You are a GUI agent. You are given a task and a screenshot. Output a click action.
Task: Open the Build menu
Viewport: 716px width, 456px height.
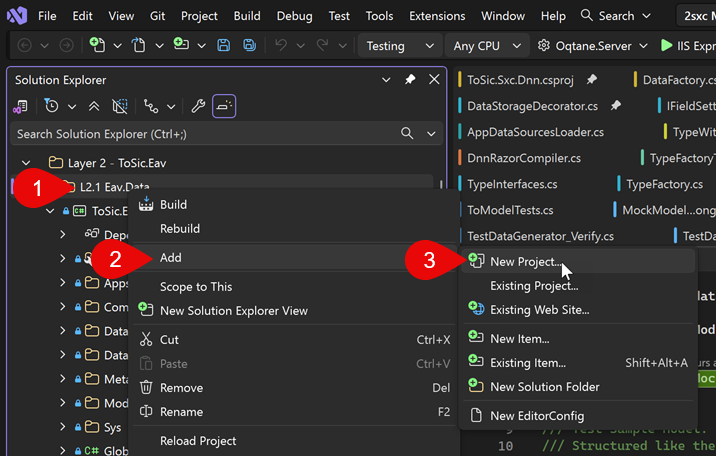coord(247,16)
